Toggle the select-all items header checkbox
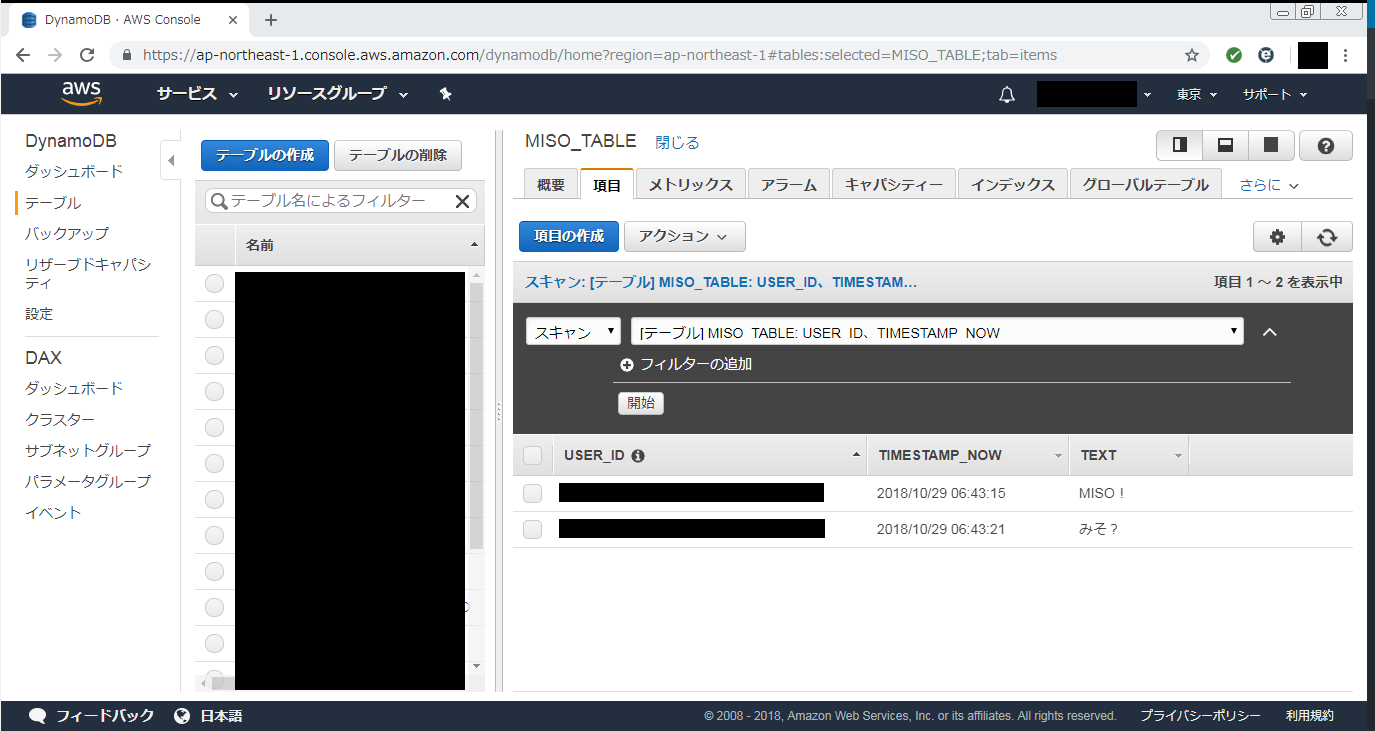 [x=532, y=456]
